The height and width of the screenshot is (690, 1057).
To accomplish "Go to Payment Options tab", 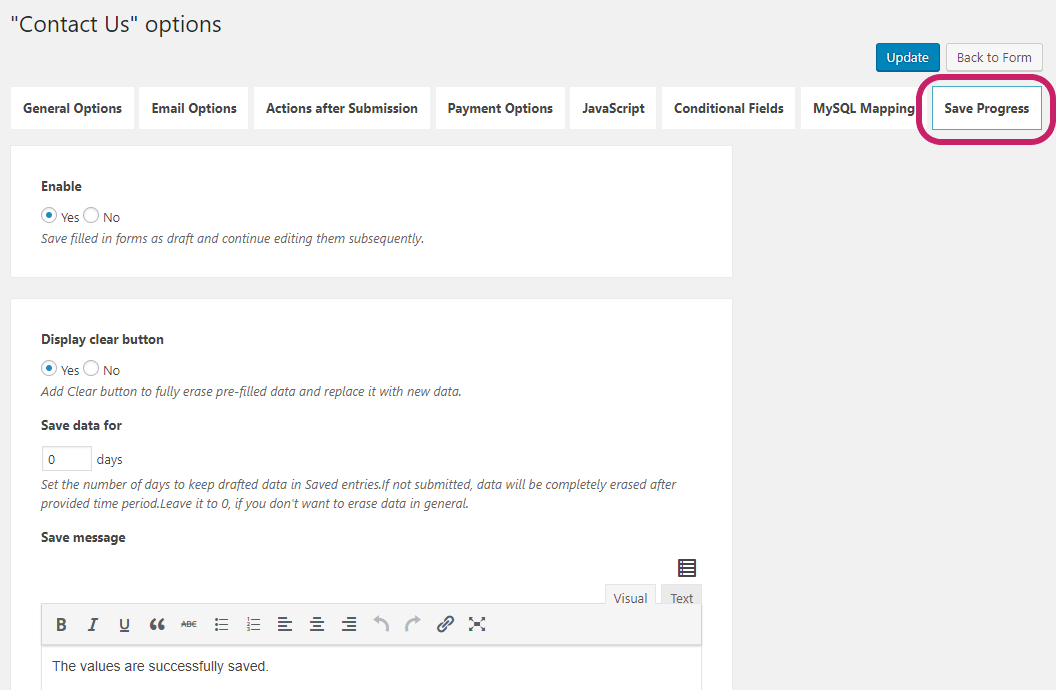I will [x=500, y=108].
